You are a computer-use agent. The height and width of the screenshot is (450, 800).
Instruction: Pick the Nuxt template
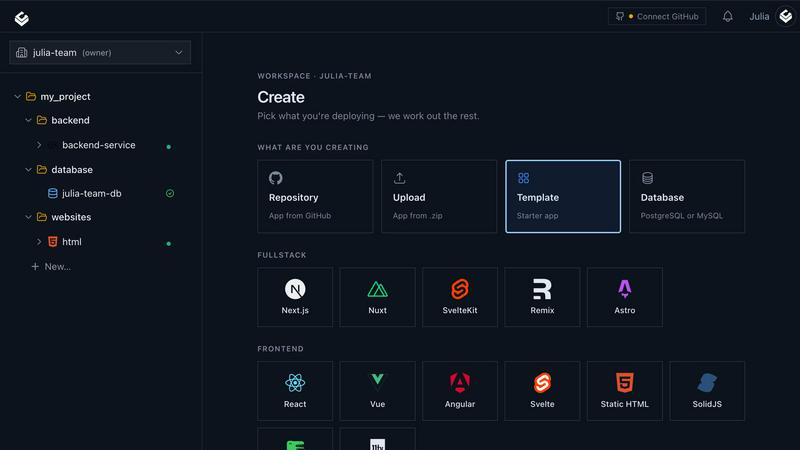pyautogui.click(x=378, y=297)
